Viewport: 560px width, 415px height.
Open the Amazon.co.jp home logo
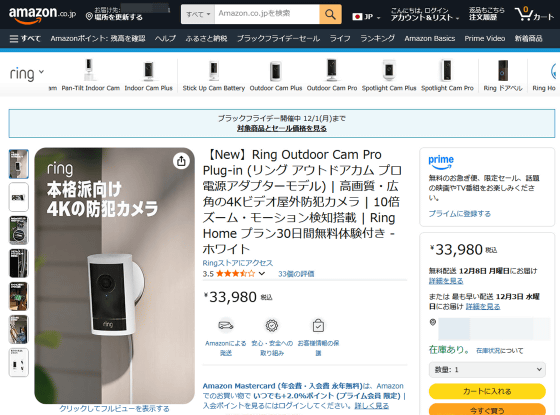[x=42, y=15]
